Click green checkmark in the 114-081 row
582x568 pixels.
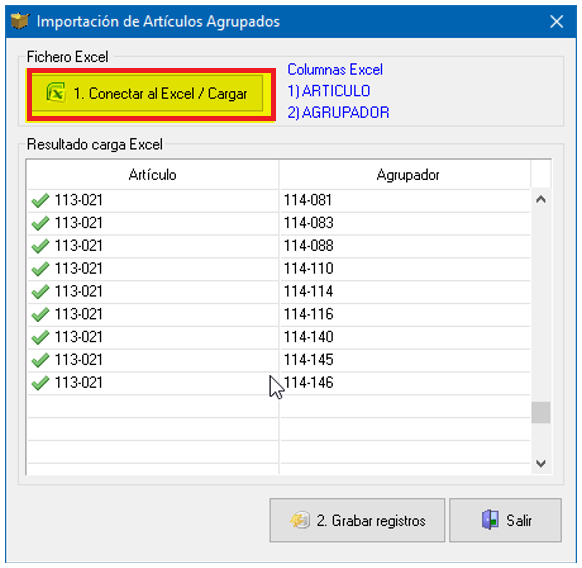pos(40,200)
